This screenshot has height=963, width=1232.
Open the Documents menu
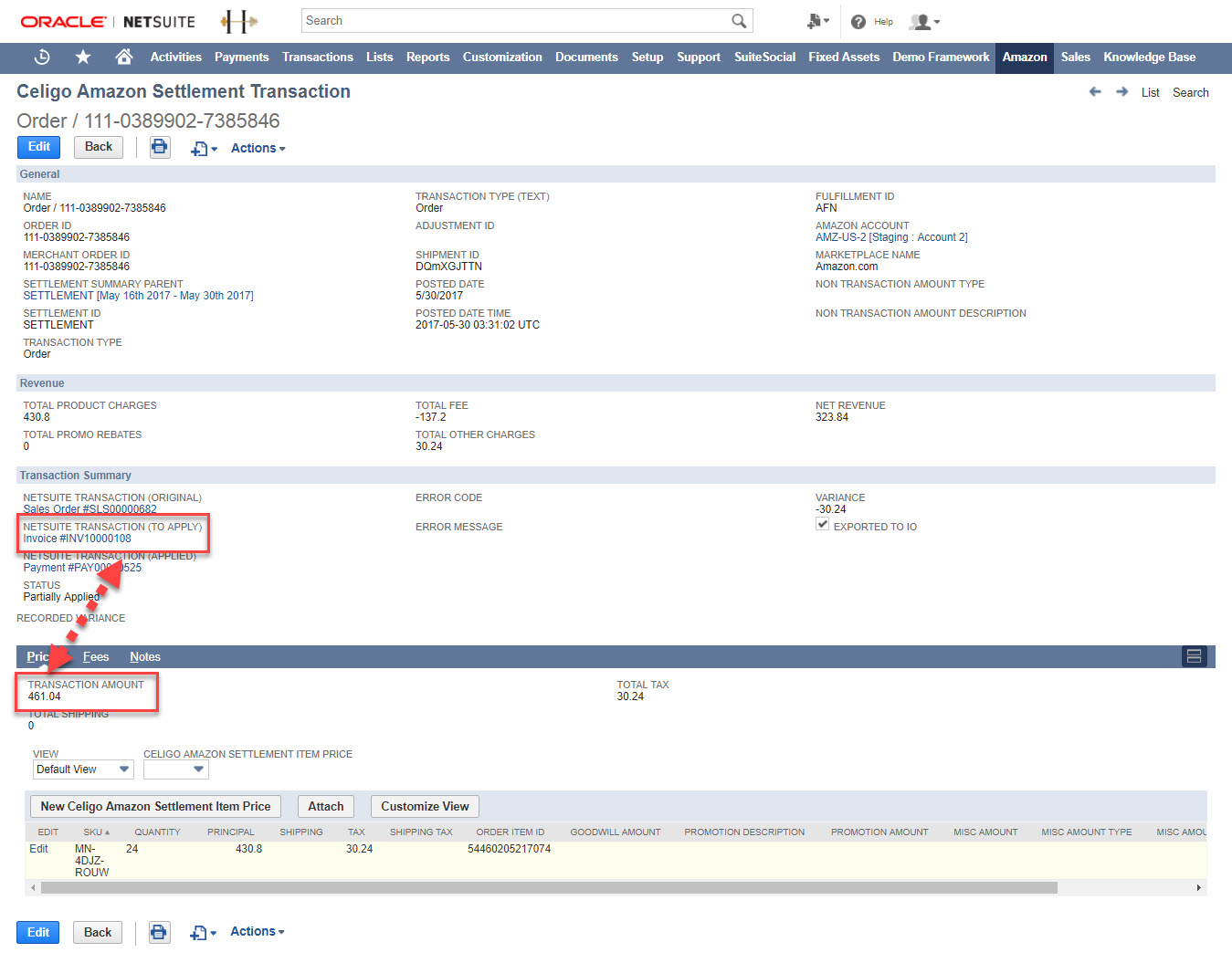point(586,57)
